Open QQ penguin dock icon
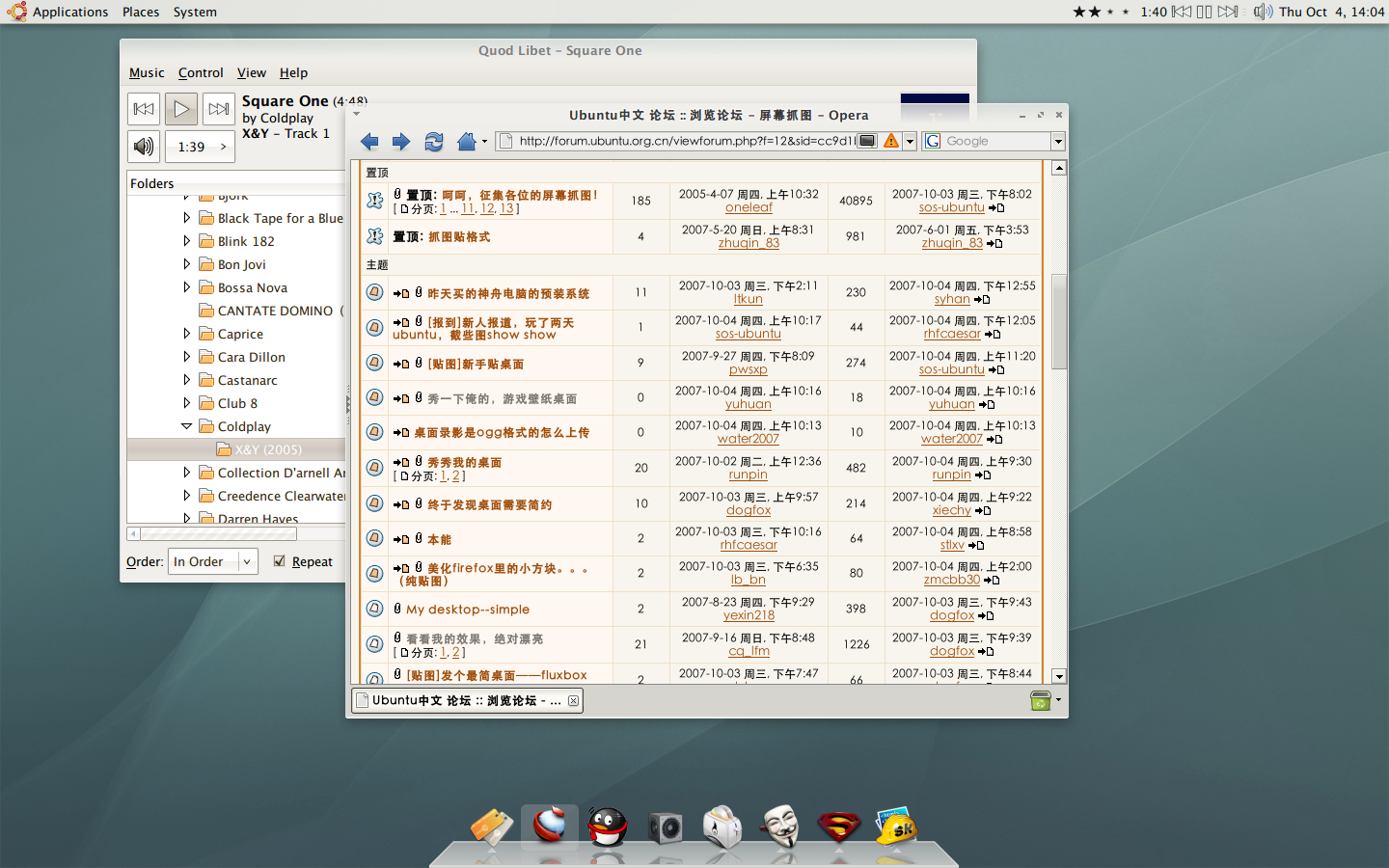 tap(608, 827)
